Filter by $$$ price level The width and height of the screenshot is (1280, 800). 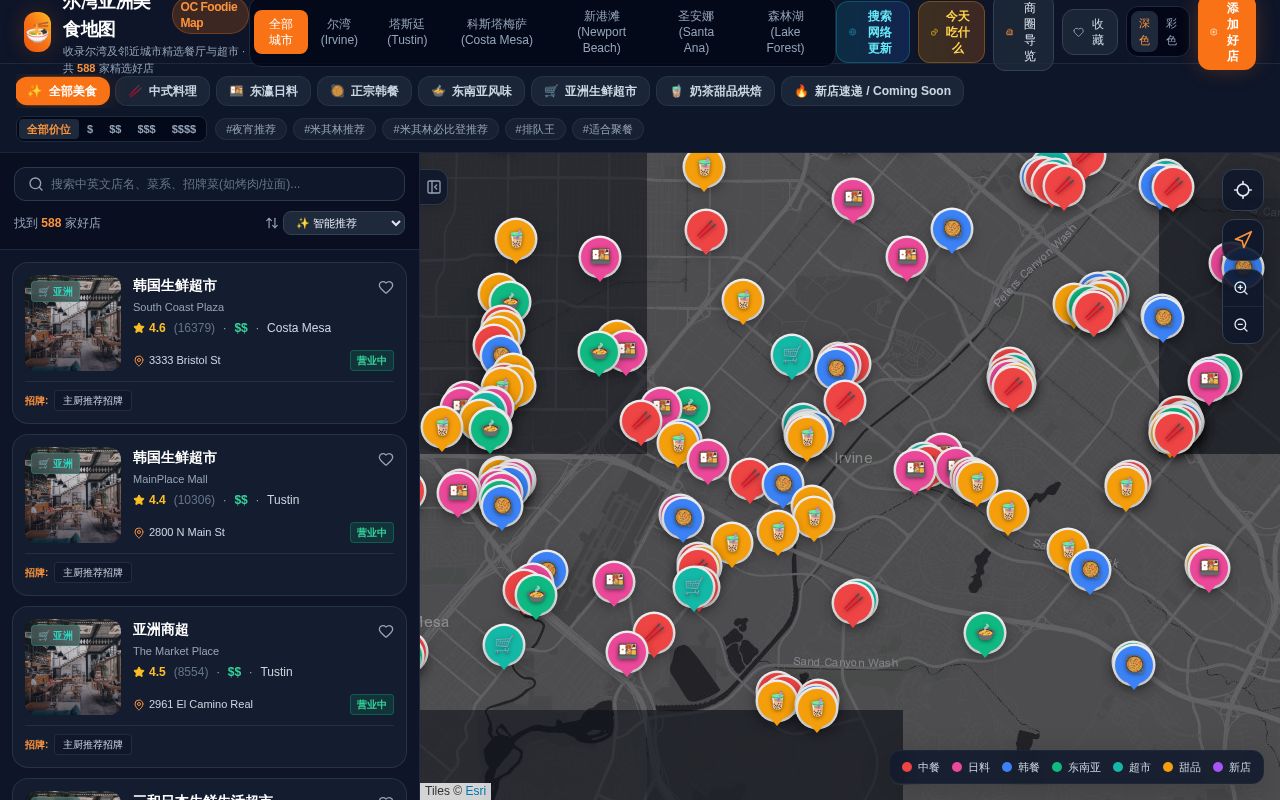(146, 129)
